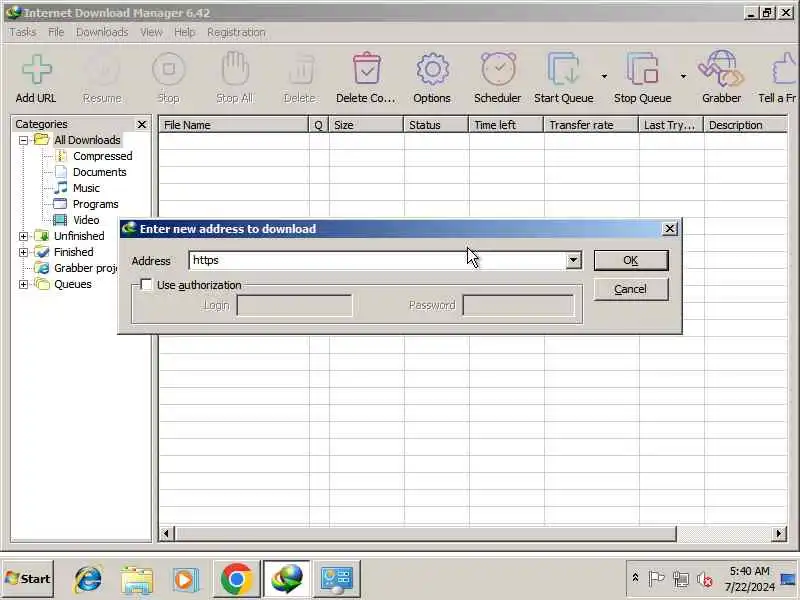The image size is (800, 600).
Task: Click the Add URL toolbar icon
Action: click(37, 69)
